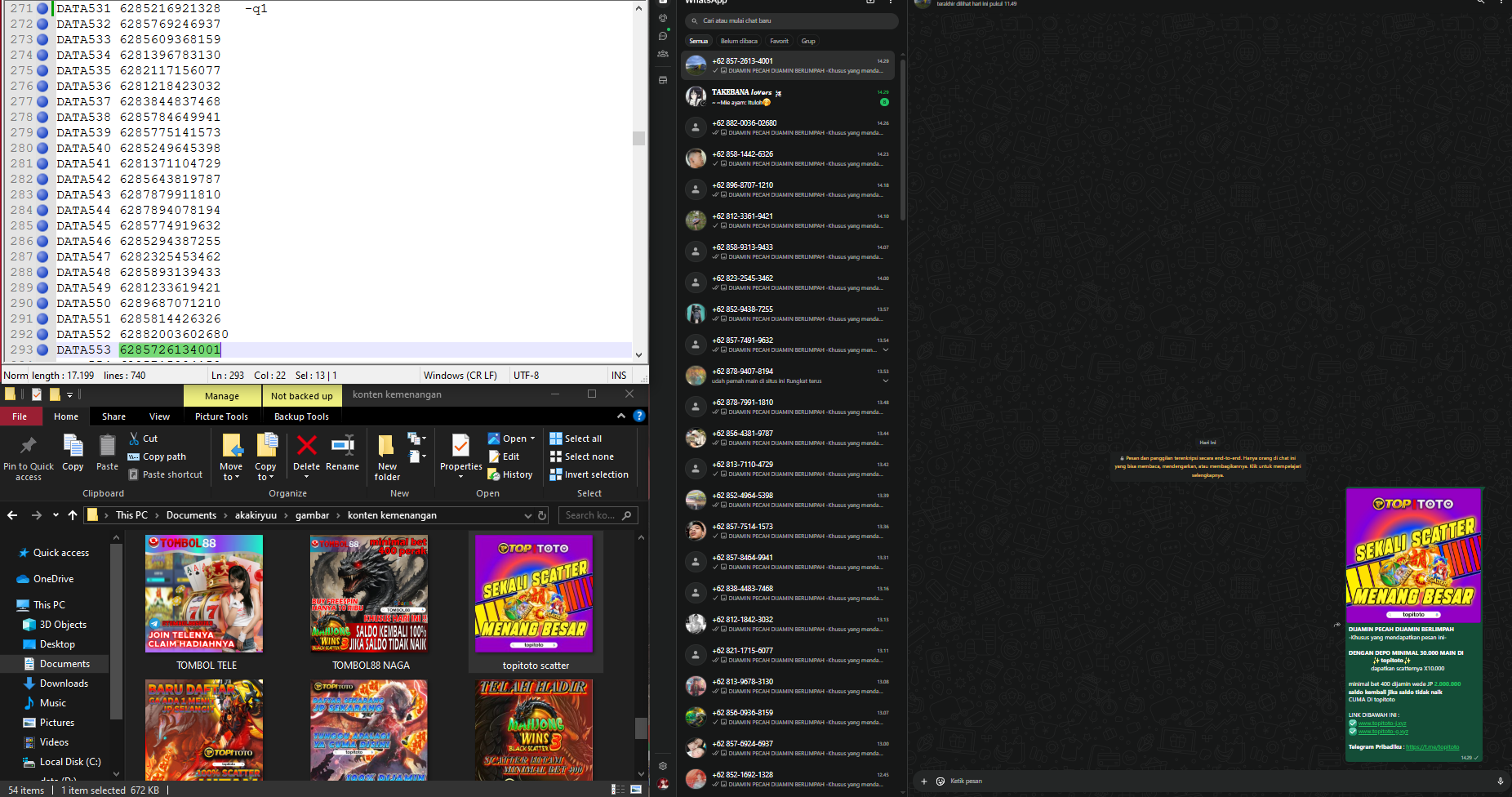Go up one folder level in Explorer

tap(73, 515)
